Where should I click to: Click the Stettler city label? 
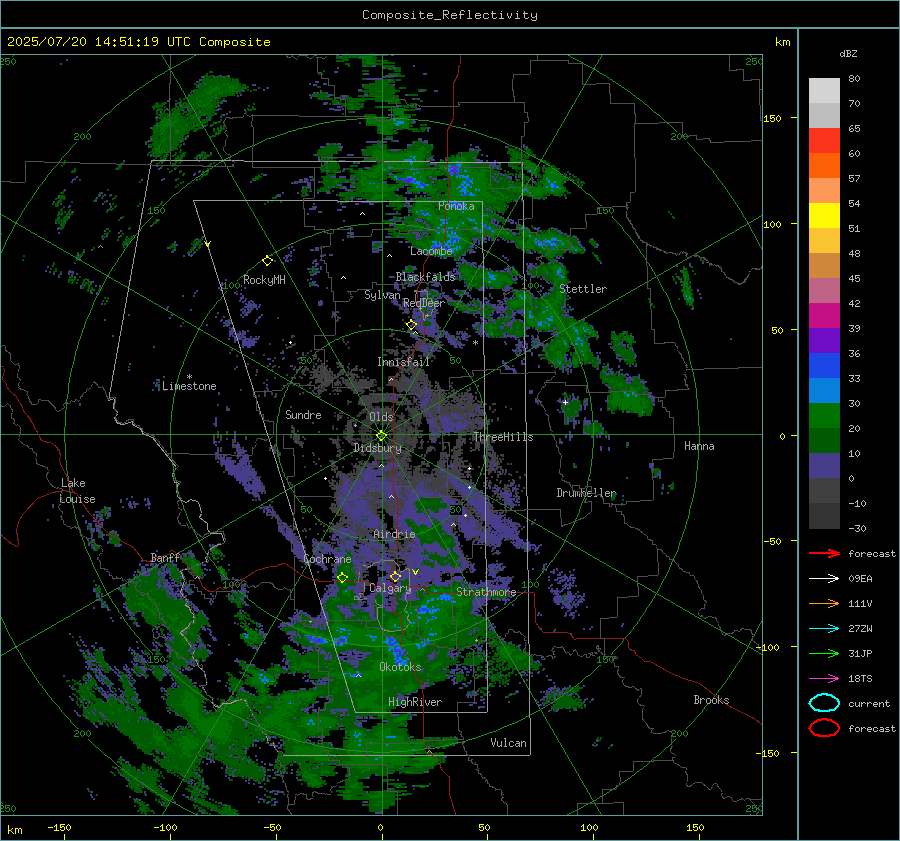583,289
